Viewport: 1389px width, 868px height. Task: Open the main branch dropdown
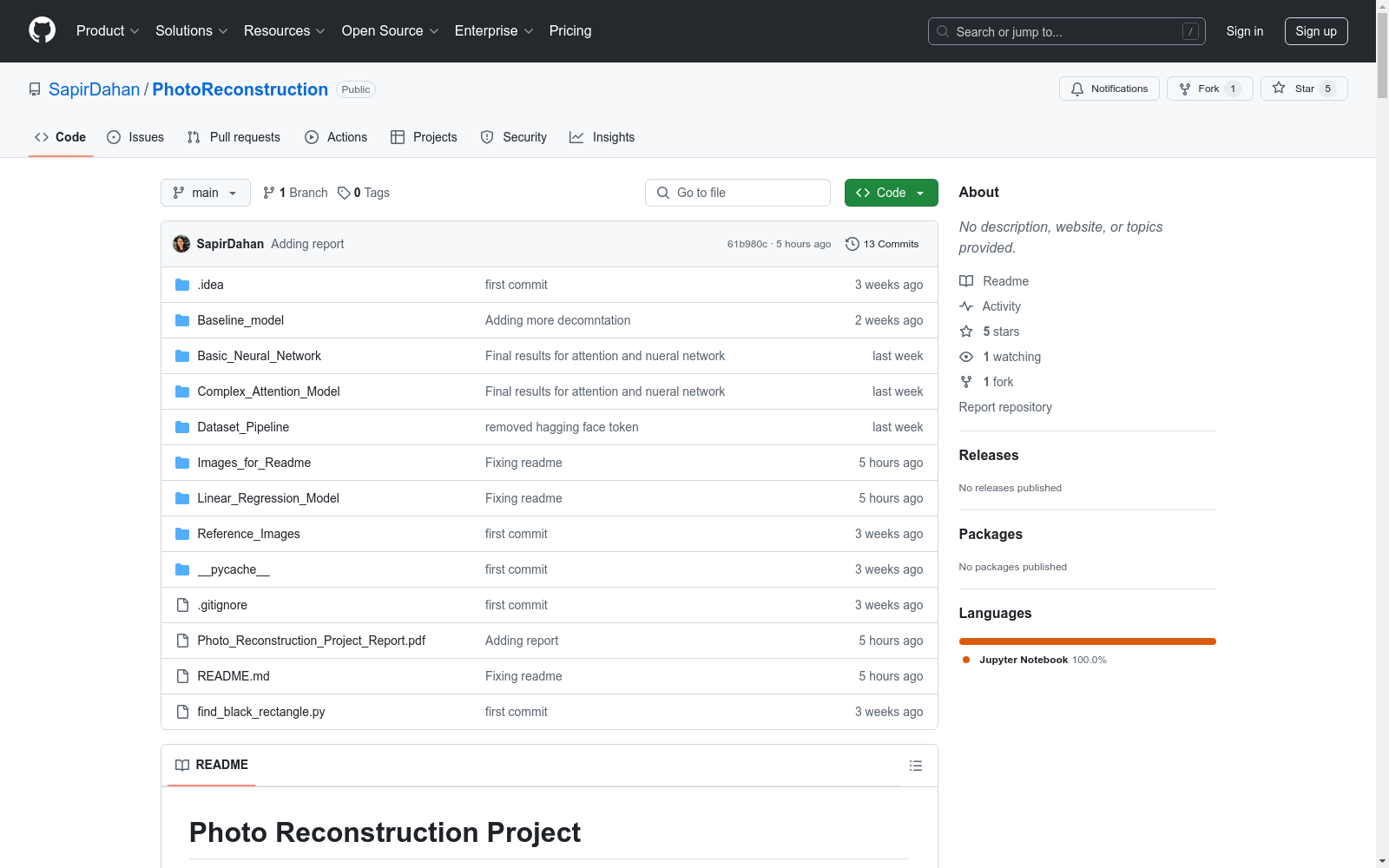(x=205, y=193)
